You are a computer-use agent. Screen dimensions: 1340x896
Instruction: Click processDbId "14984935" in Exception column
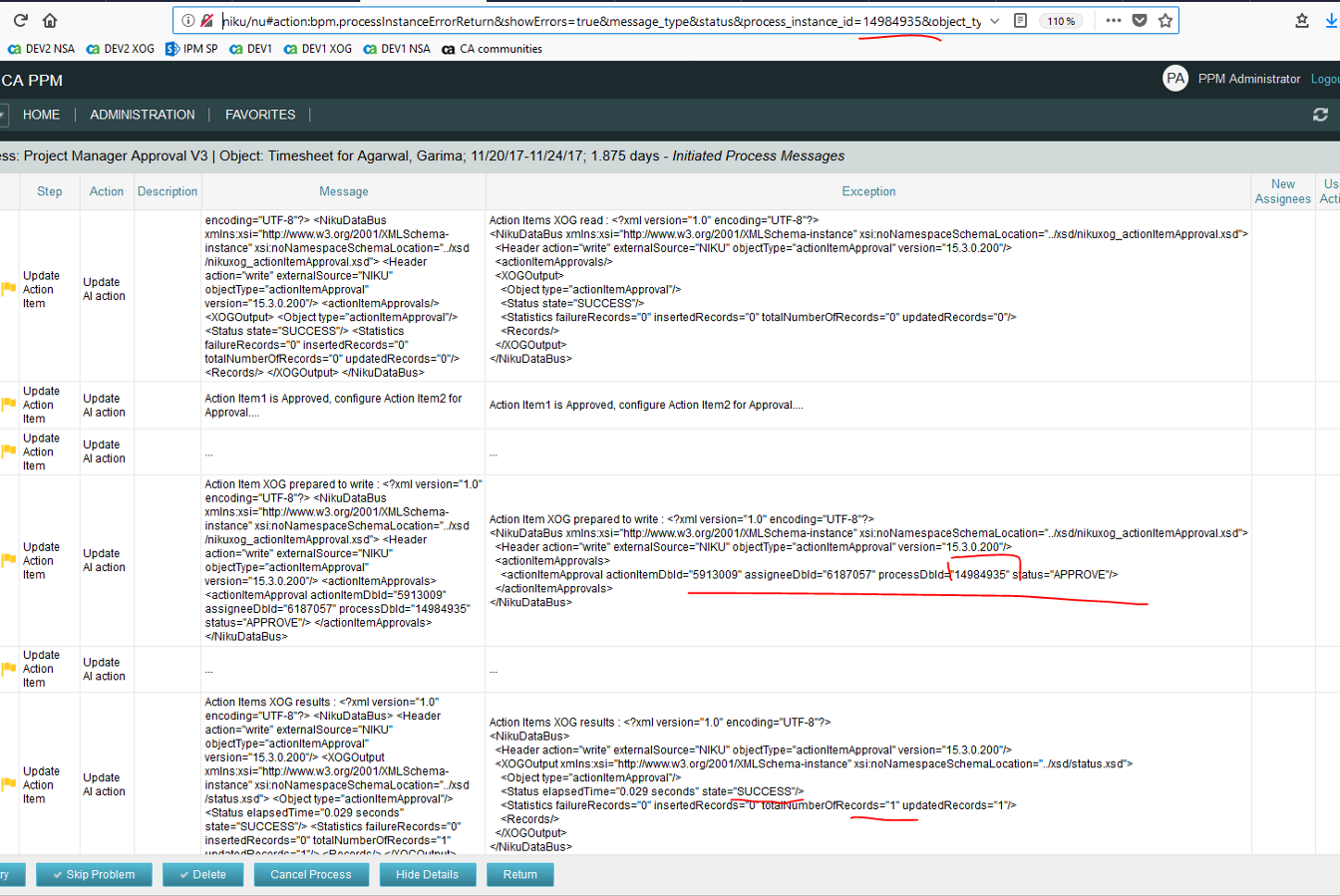(980, 574)
